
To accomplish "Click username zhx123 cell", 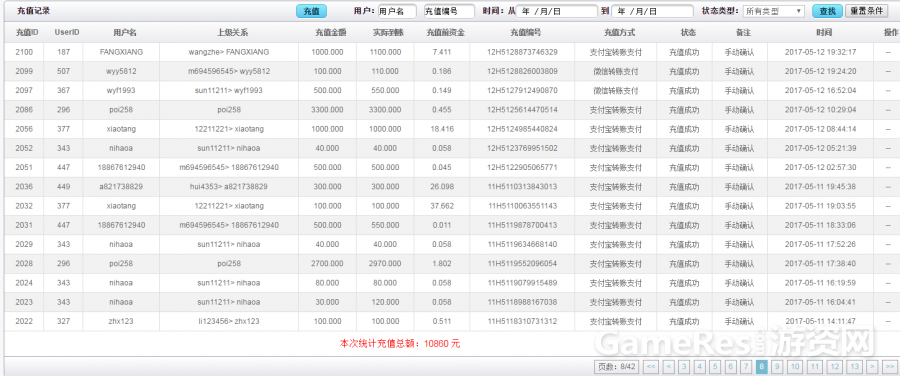I will pyautogui.click(x=121, y=321).
